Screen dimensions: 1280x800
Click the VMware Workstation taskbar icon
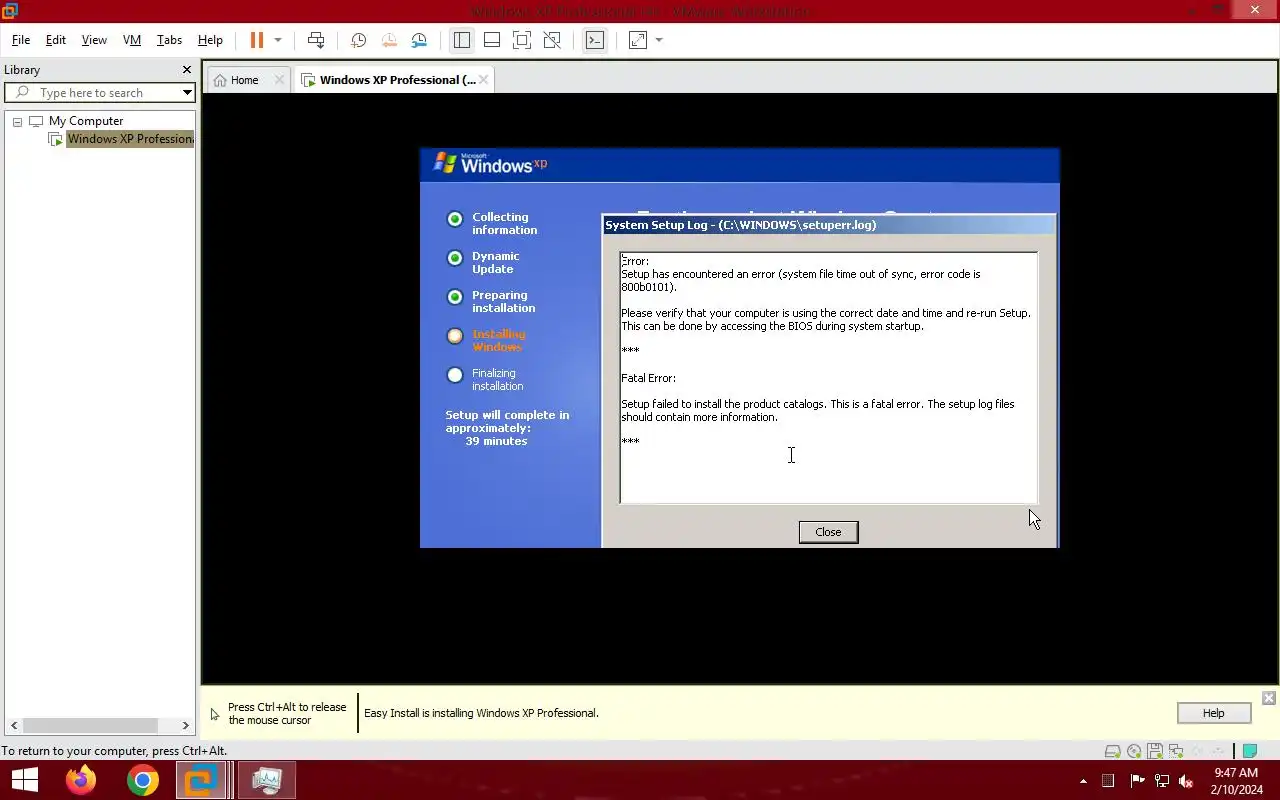[x=202, y=780]
